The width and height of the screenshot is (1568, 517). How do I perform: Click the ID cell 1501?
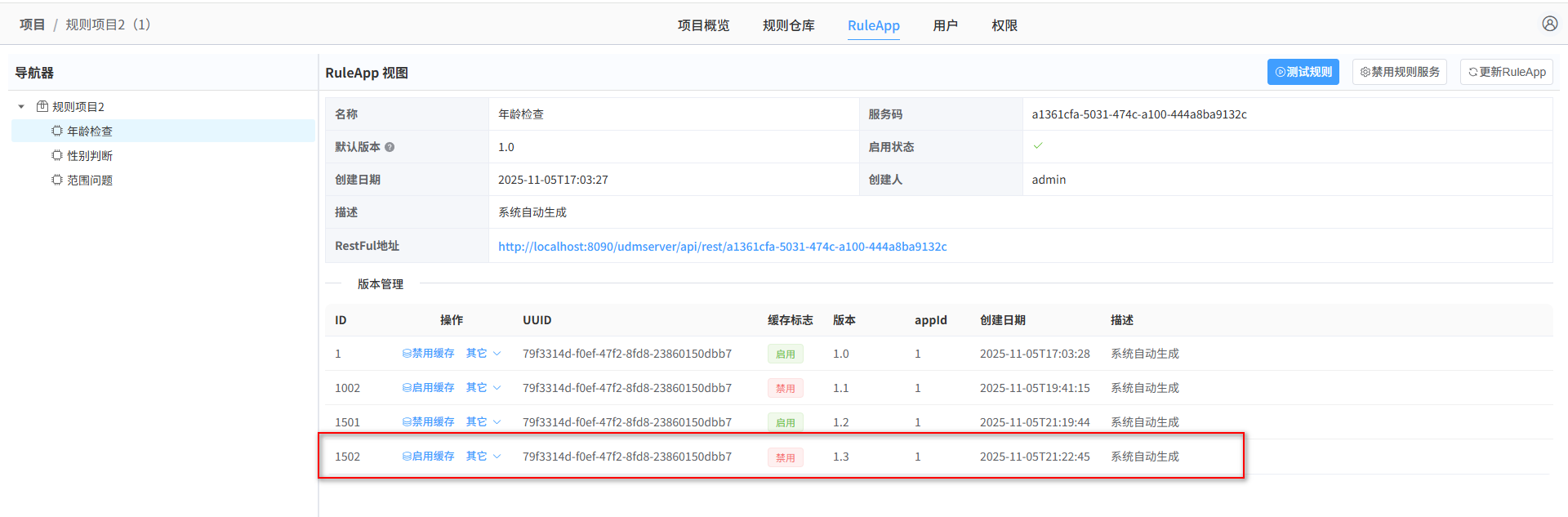pos(347,422)
